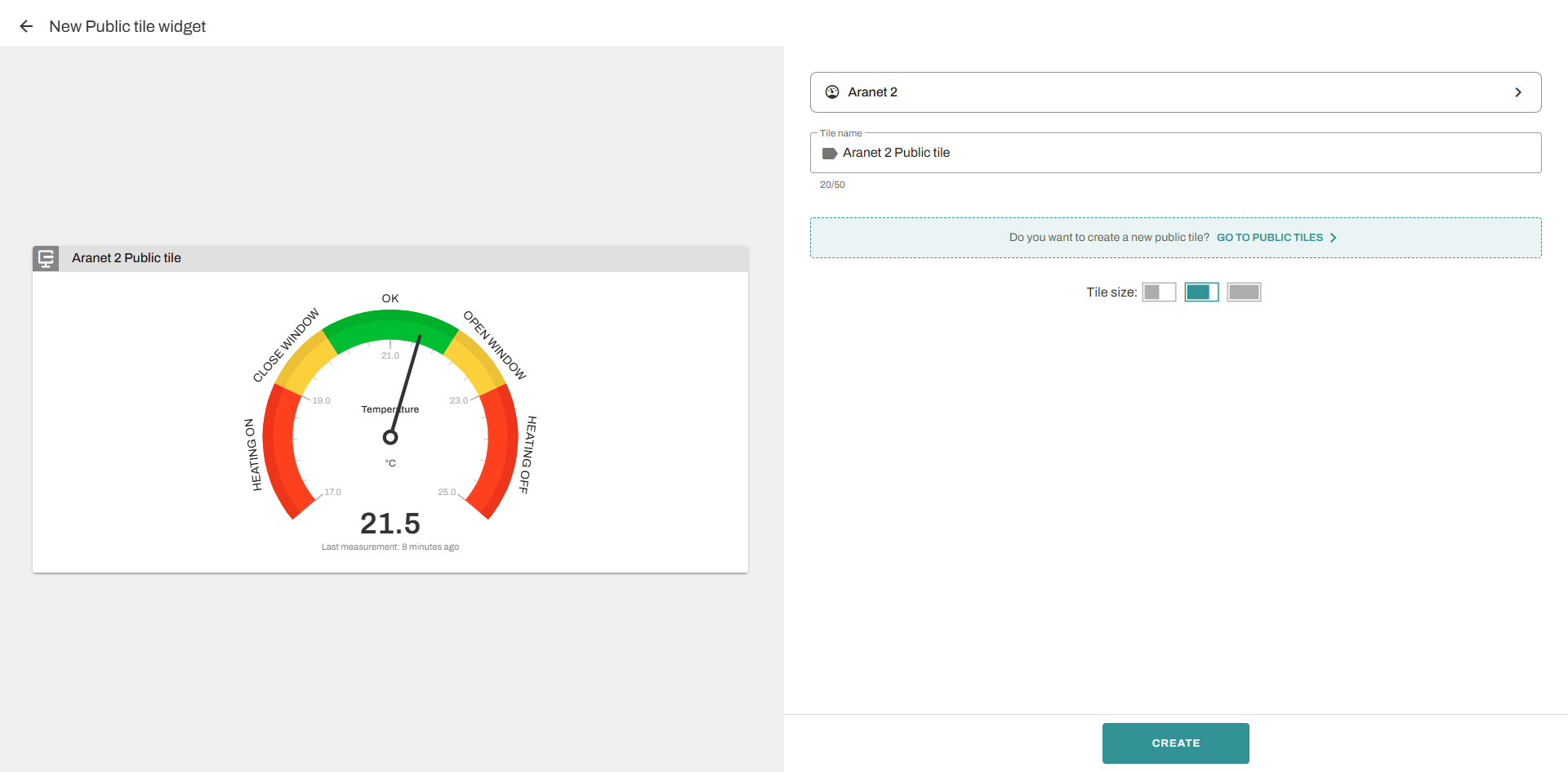1568x772 pixels.
Task: Click the preview title Aranet 2 Public tile
Action: click(127, 258)
